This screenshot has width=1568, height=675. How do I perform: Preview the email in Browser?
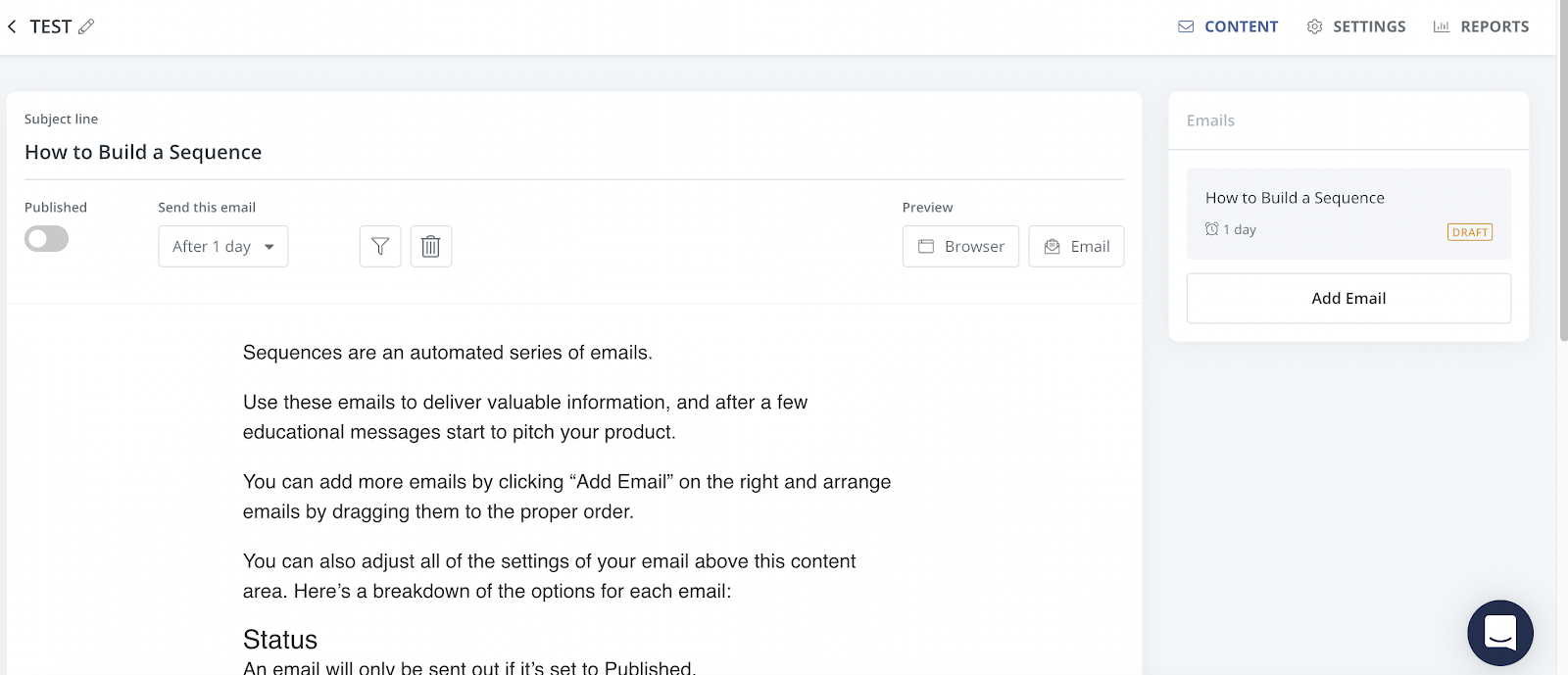(960, 247)
